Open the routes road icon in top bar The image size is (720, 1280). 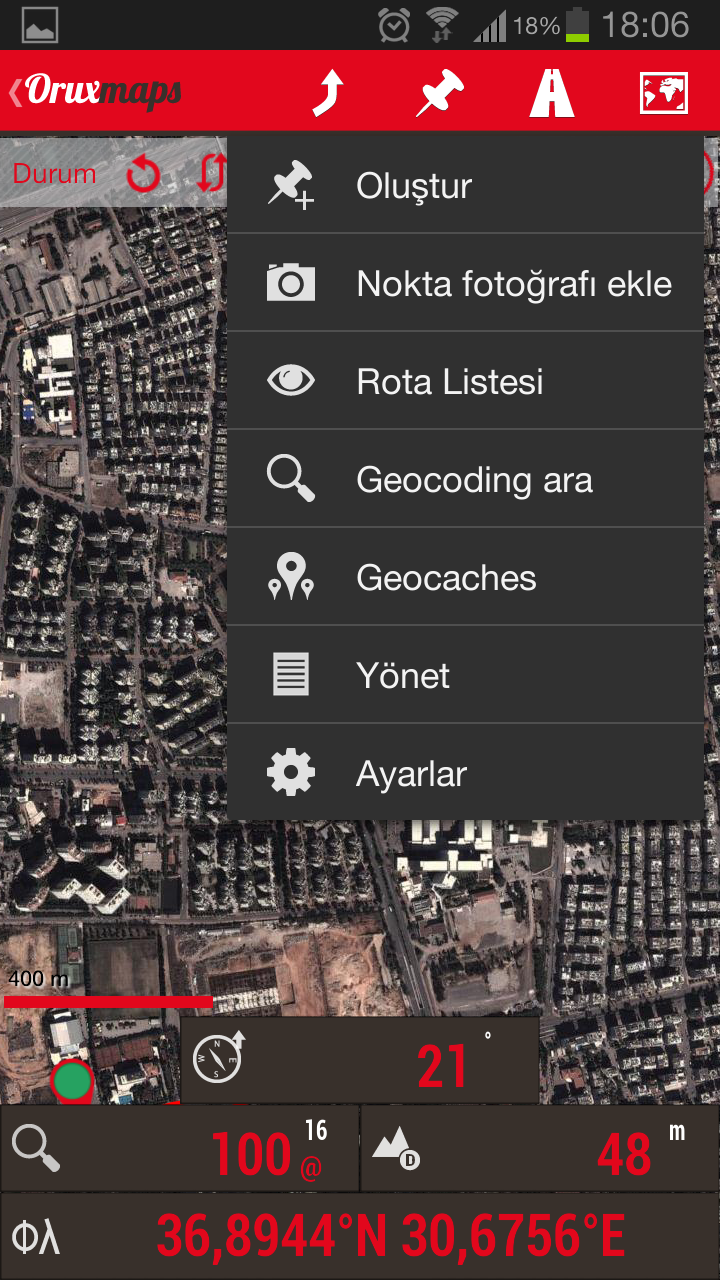pos(552,92)
